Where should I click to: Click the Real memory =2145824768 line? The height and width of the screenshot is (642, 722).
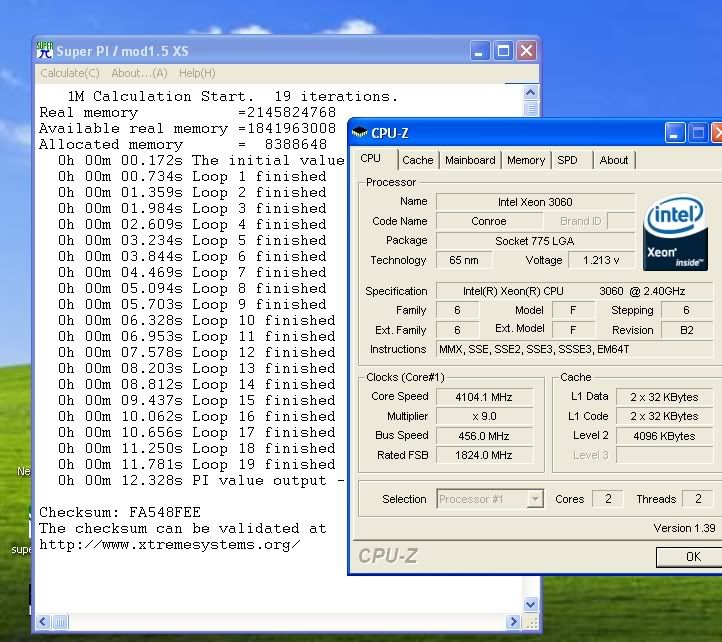coord(187,112)
